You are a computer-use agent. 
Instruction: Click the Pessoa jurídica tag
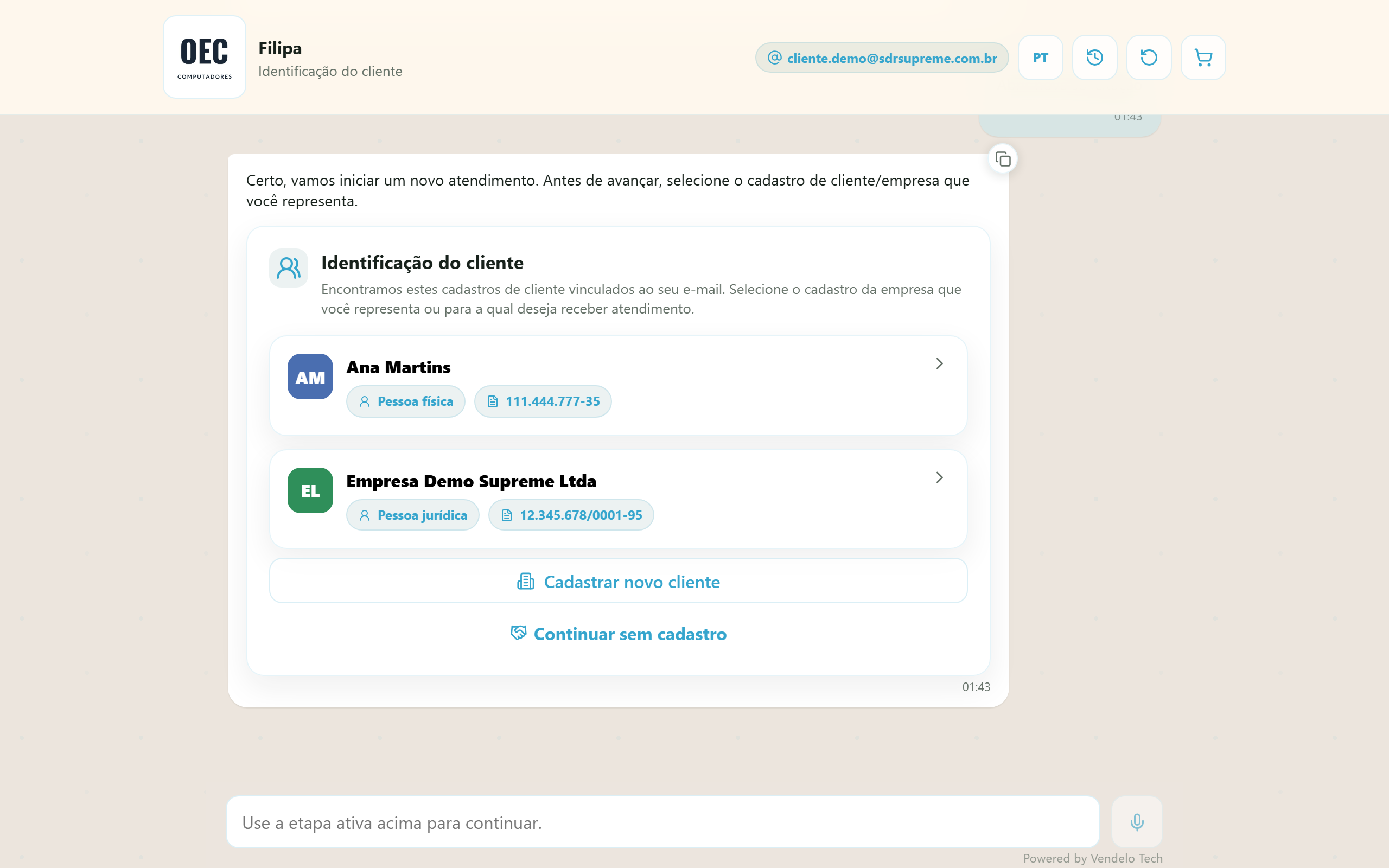click(412, 515)
